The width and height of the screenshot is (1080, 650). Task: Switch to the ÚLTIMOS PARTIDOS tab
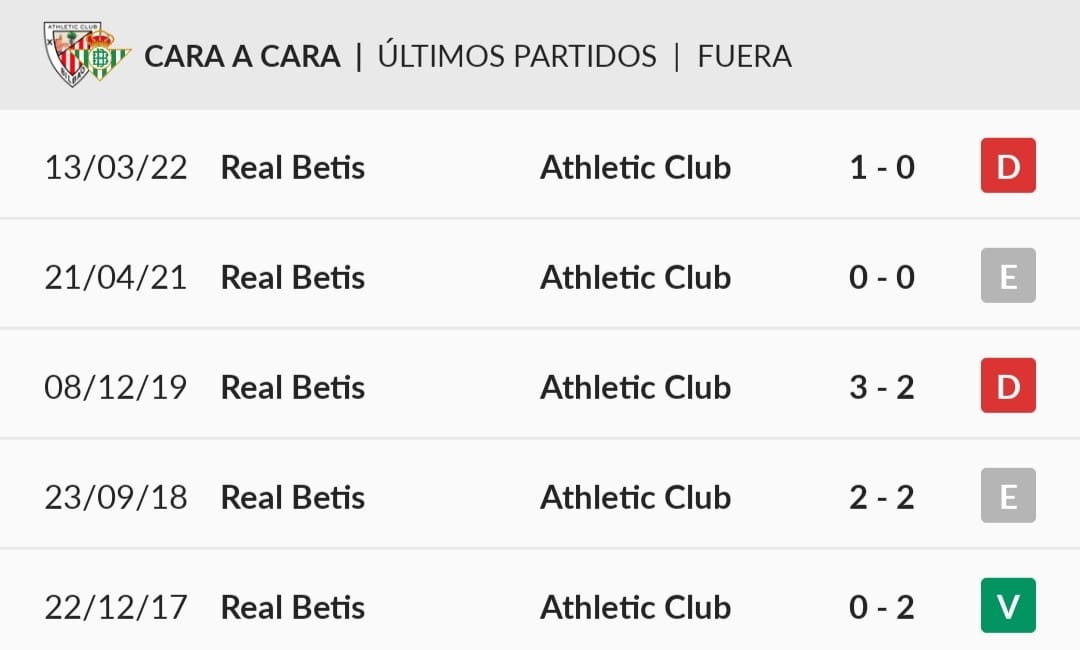[517, 55]
